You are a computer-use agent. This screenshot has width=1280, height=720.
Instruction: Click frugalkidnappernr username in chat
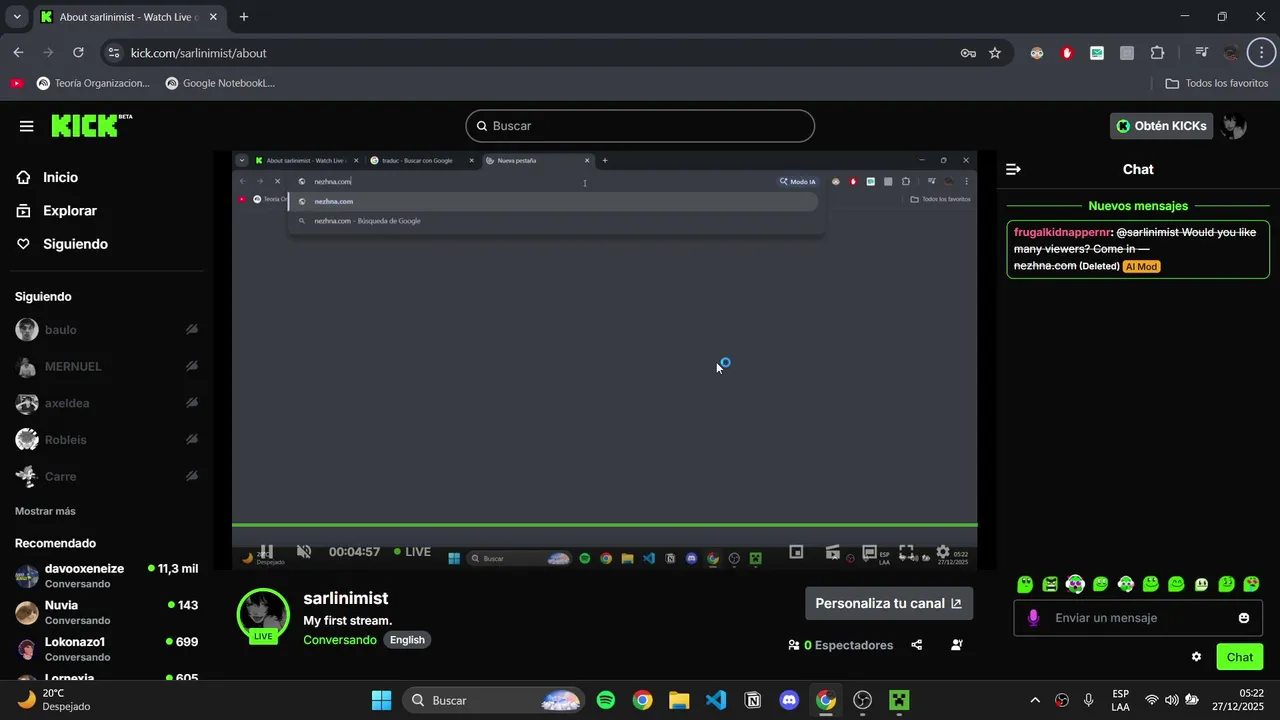coord(1062,232)
